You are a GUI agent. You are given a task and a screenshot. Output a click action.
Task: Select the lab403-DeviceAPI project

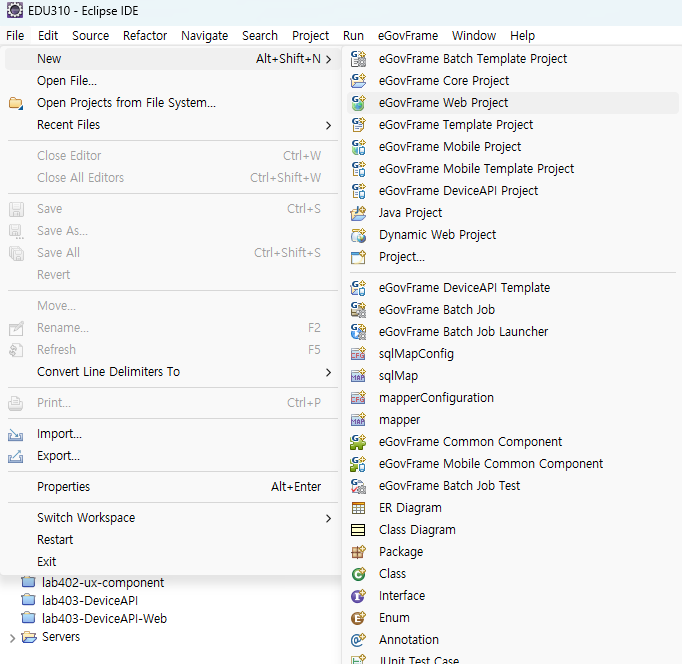coord(90,601)
